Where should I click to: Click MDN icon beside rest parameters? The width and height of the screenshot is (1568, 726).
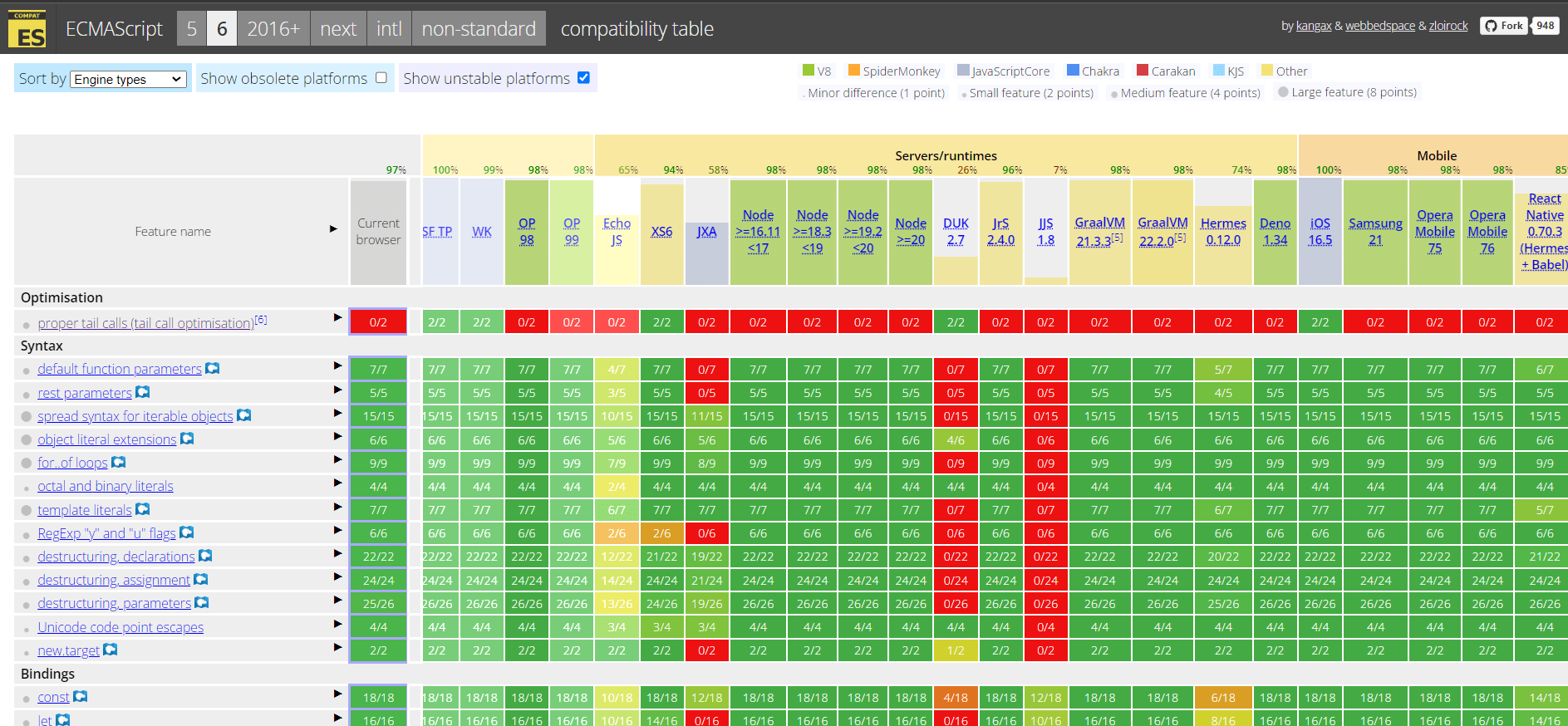[x=143, y=392]
